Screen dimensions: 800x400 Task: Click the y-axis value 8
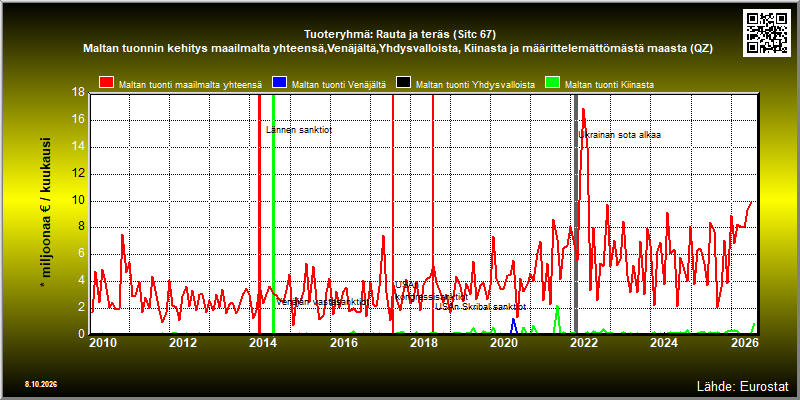point(81,228)
